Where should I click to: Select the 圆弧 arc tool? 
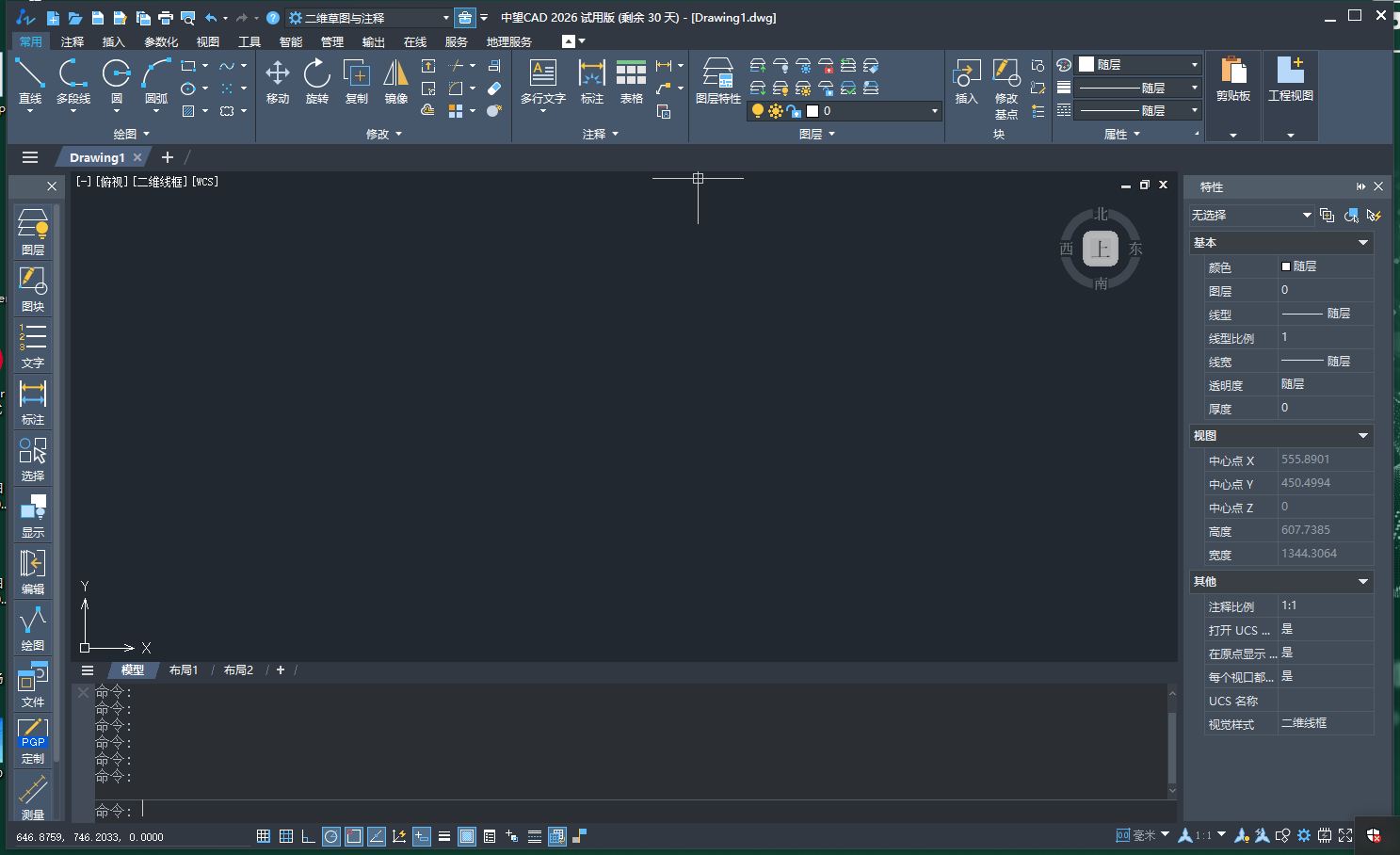pos(156,82)
